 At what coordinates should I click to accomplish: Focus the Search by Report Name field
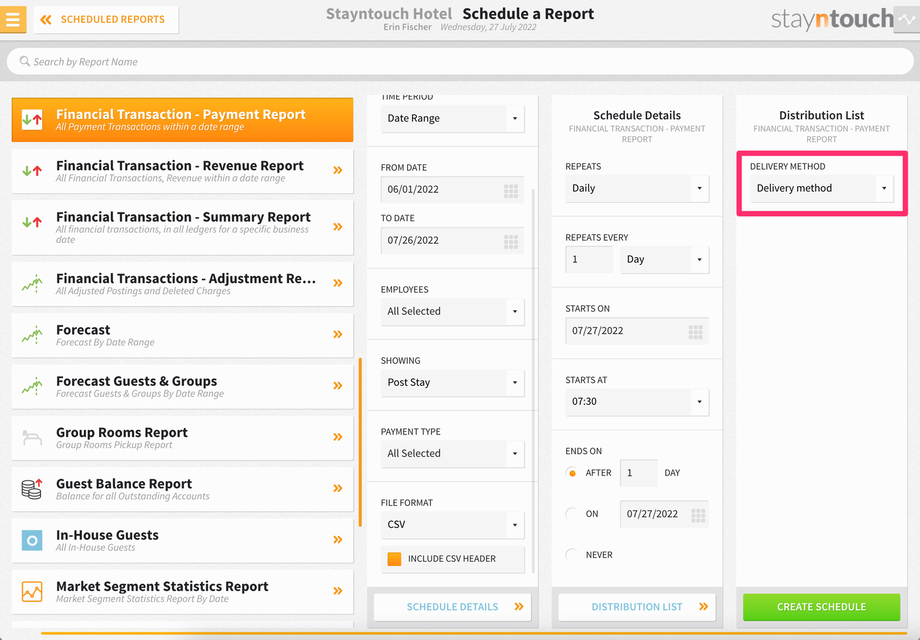coord(459,62)
